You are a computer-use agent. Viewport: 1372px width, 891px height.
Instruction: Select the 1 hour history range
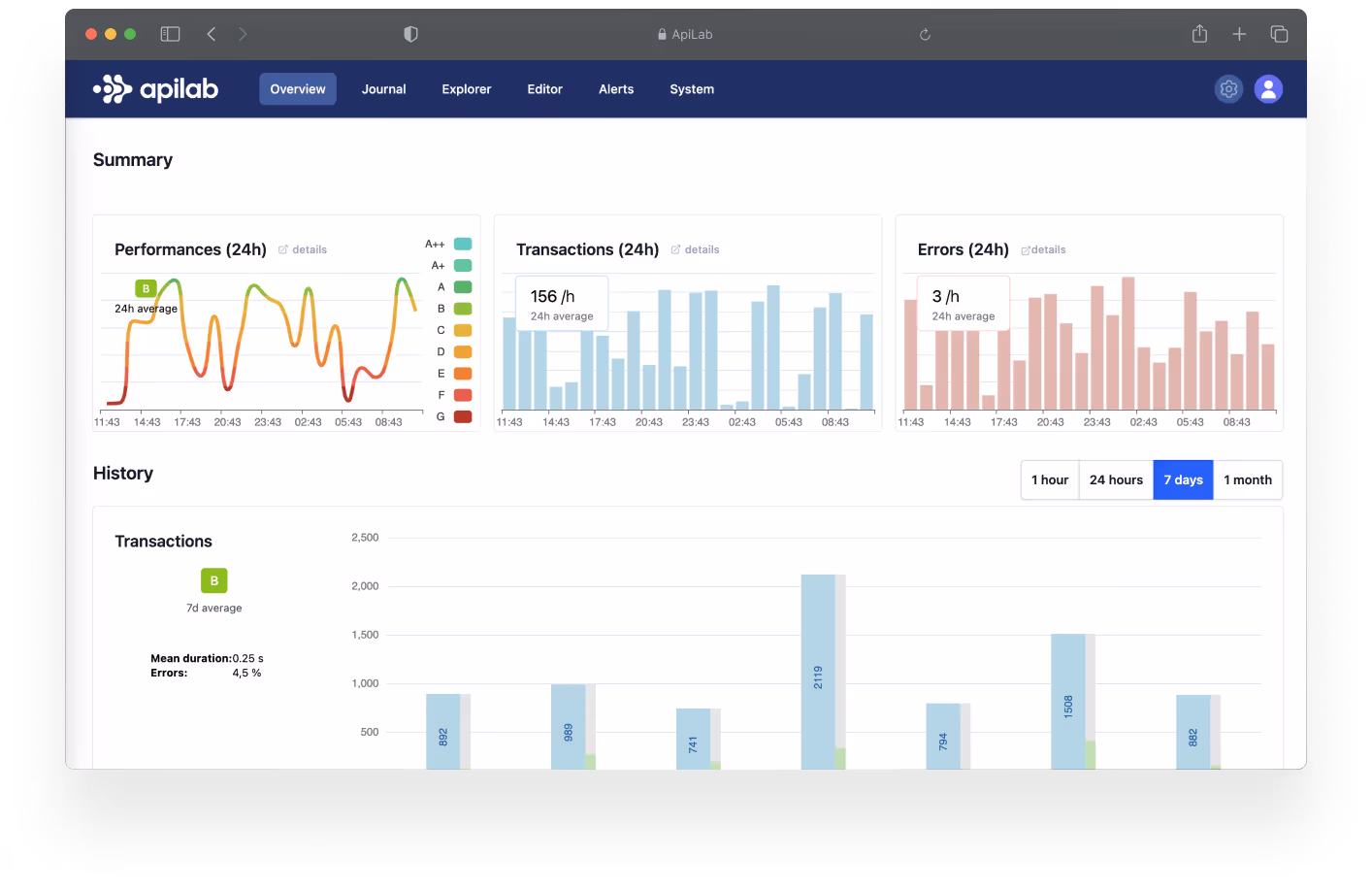pos(1049,479)
